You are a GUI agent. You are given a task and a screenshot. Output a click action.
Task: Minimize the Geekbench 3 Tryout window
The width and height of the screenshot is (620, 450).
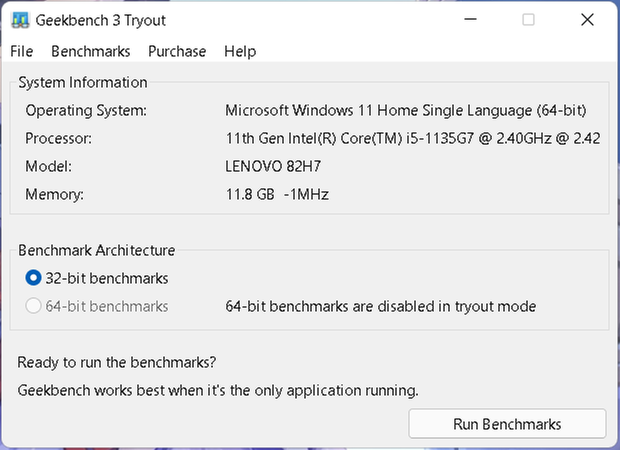click(x=470, y=19)
